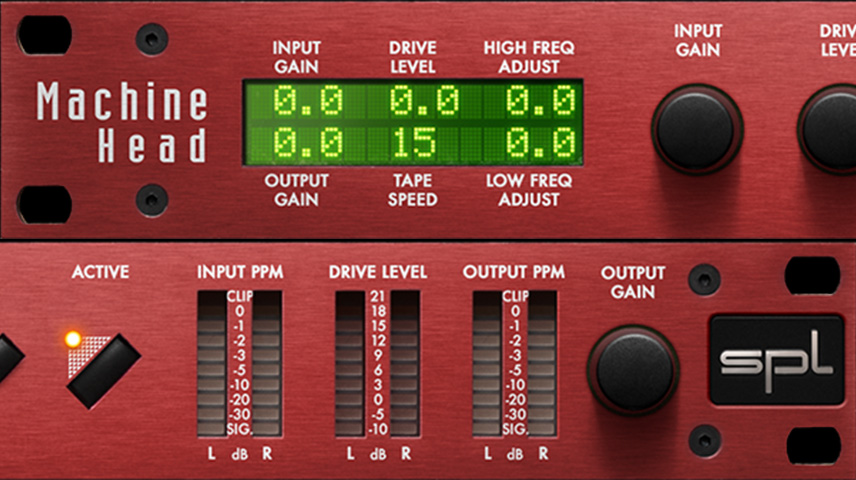Image resolution: width=856 pixels, height=480 pixels.
Task: Select the High Freq Adjust display value
Action: click(x=540, y=101)
